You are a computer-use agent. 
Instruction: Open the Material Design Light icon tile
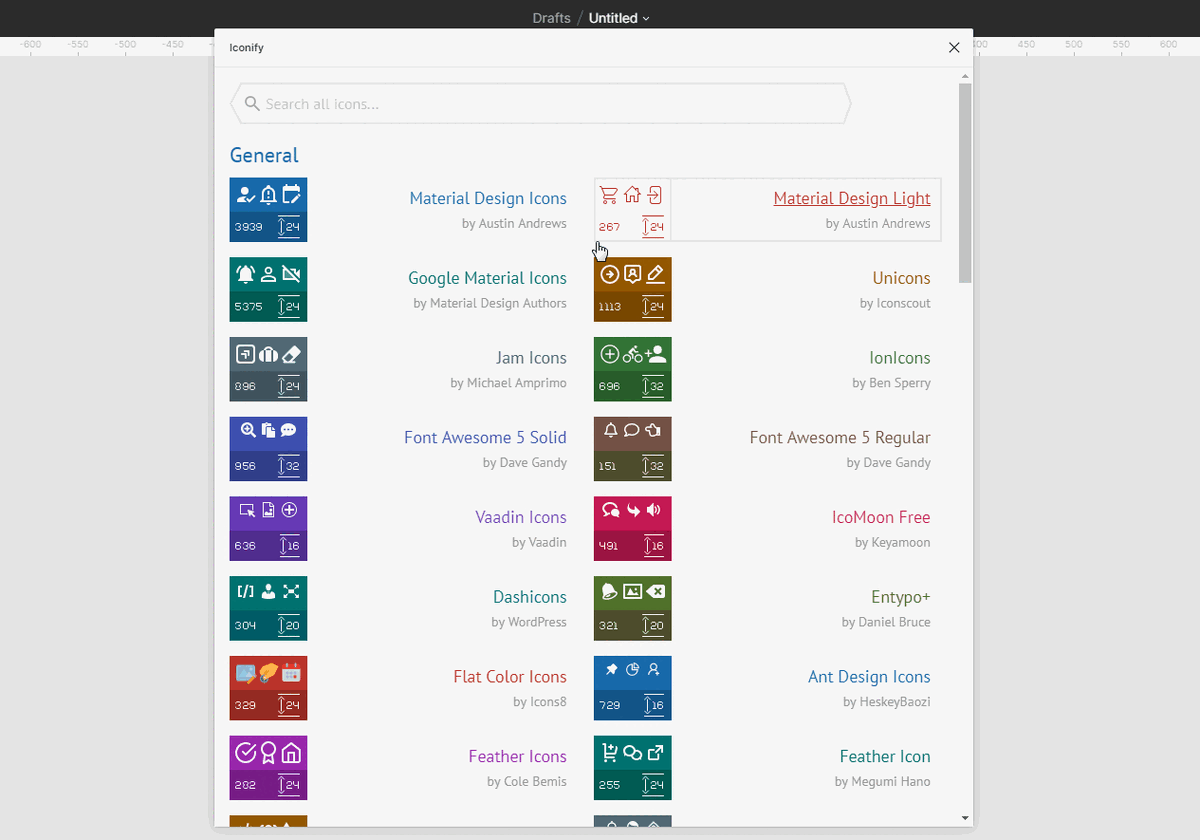[632, 210]
